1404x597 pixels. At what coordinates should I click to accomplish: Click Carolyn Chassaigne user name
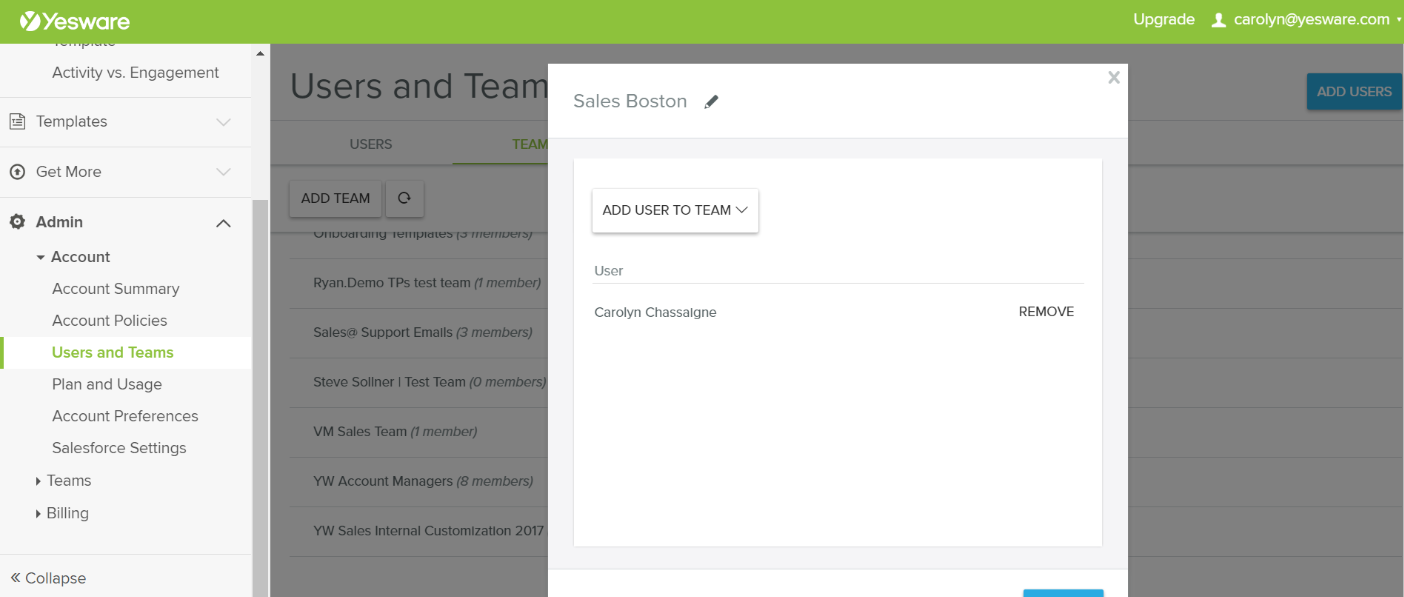pos(655,313)
